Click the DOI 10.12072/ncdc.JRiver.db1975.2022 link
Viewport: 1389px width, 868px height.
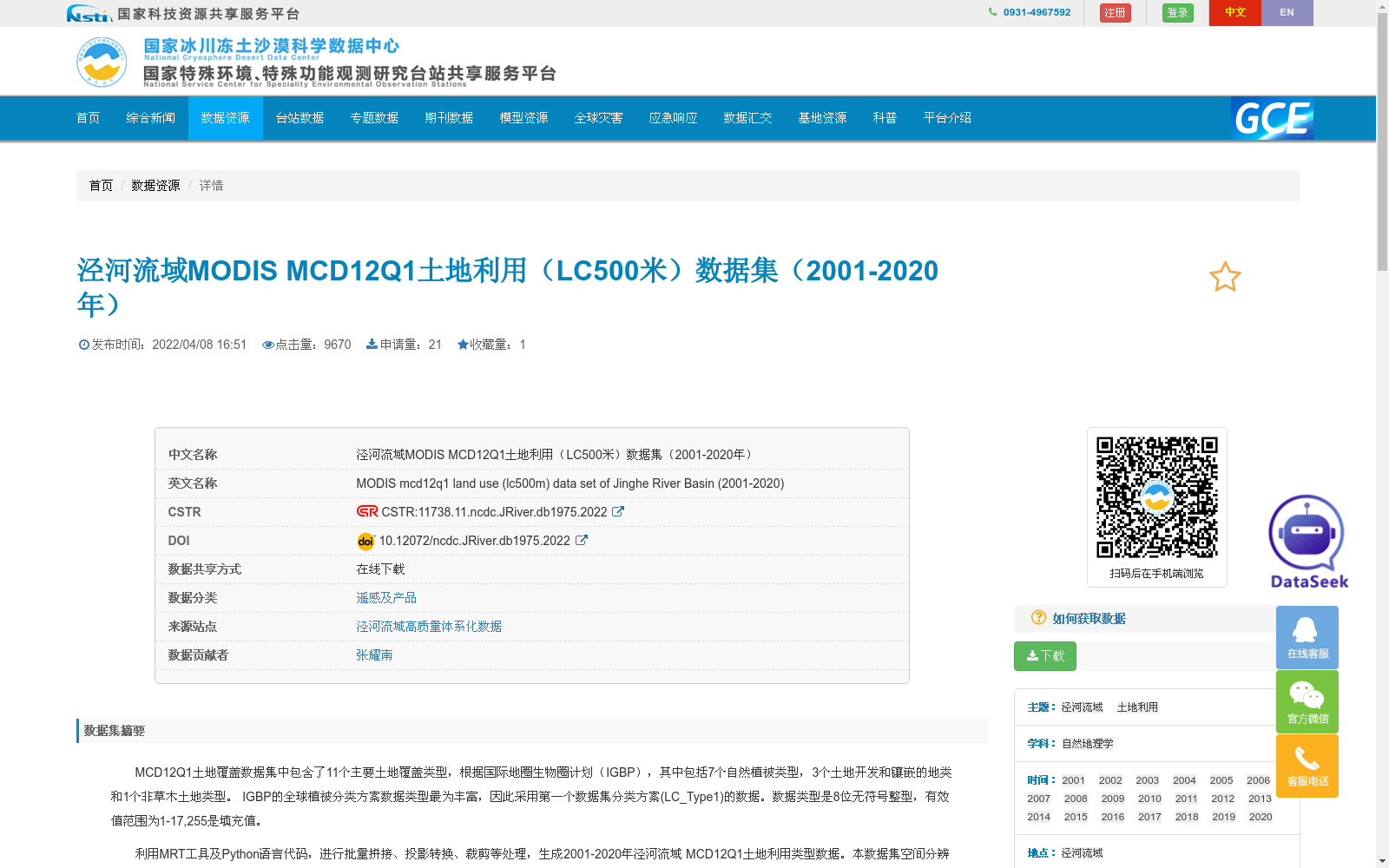coord(475,541)
